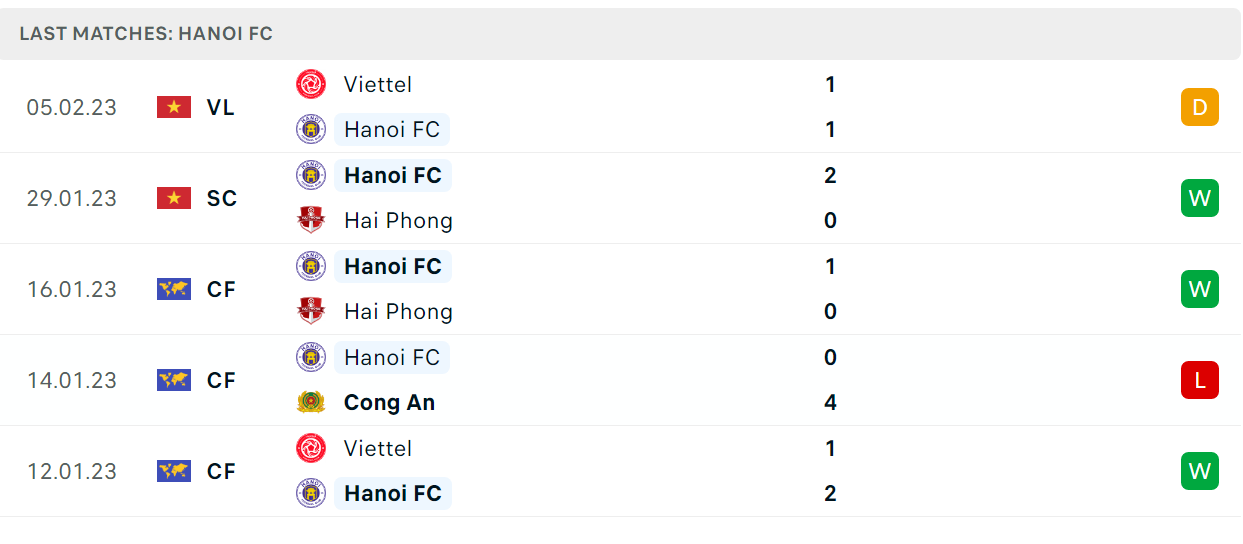Click Viettel logo in 12.01.23 match
This screenshot has height=544, width=1243.
(311, 448)
